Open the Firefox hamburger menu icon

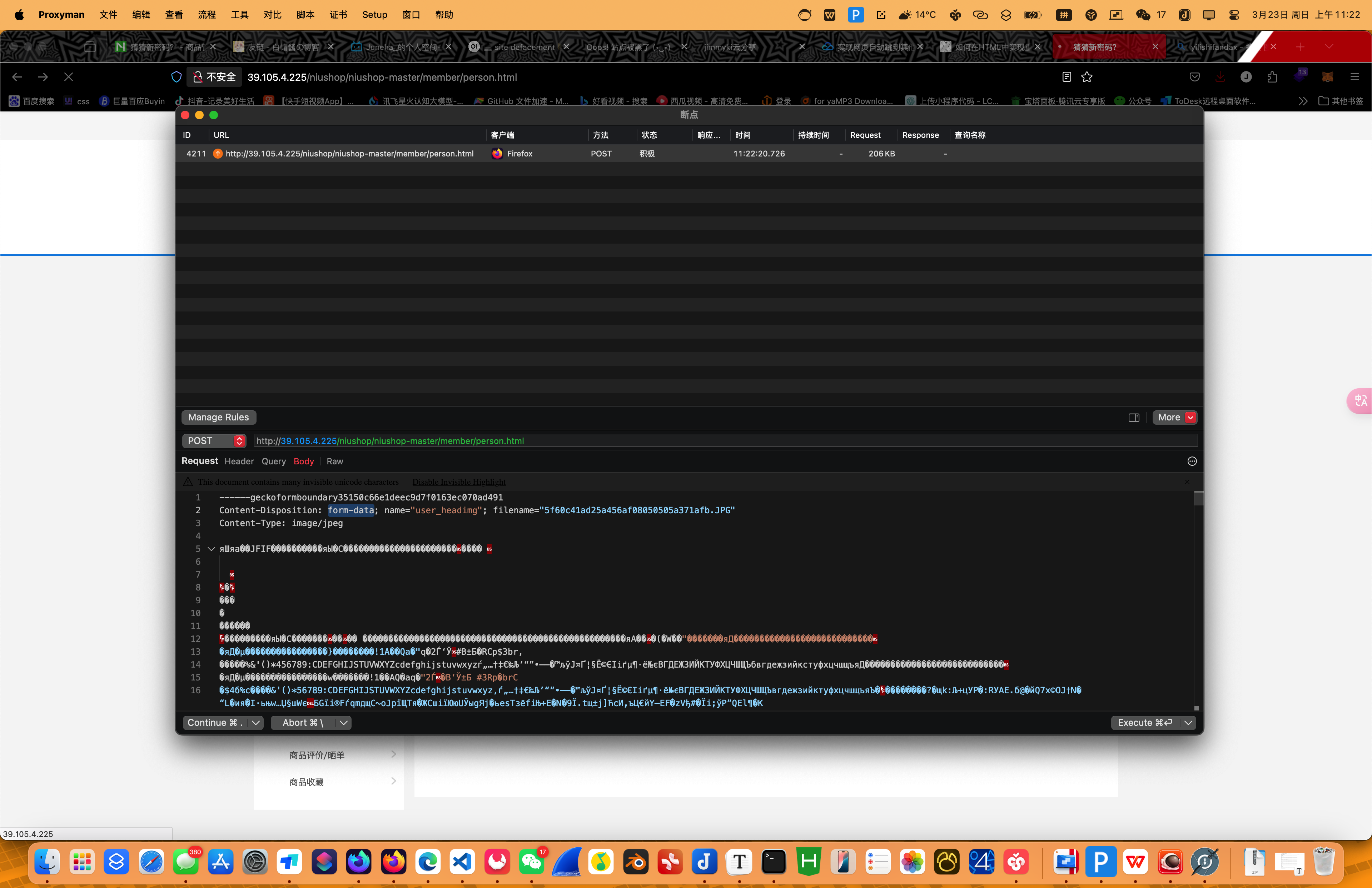[x=1355, y=77]
